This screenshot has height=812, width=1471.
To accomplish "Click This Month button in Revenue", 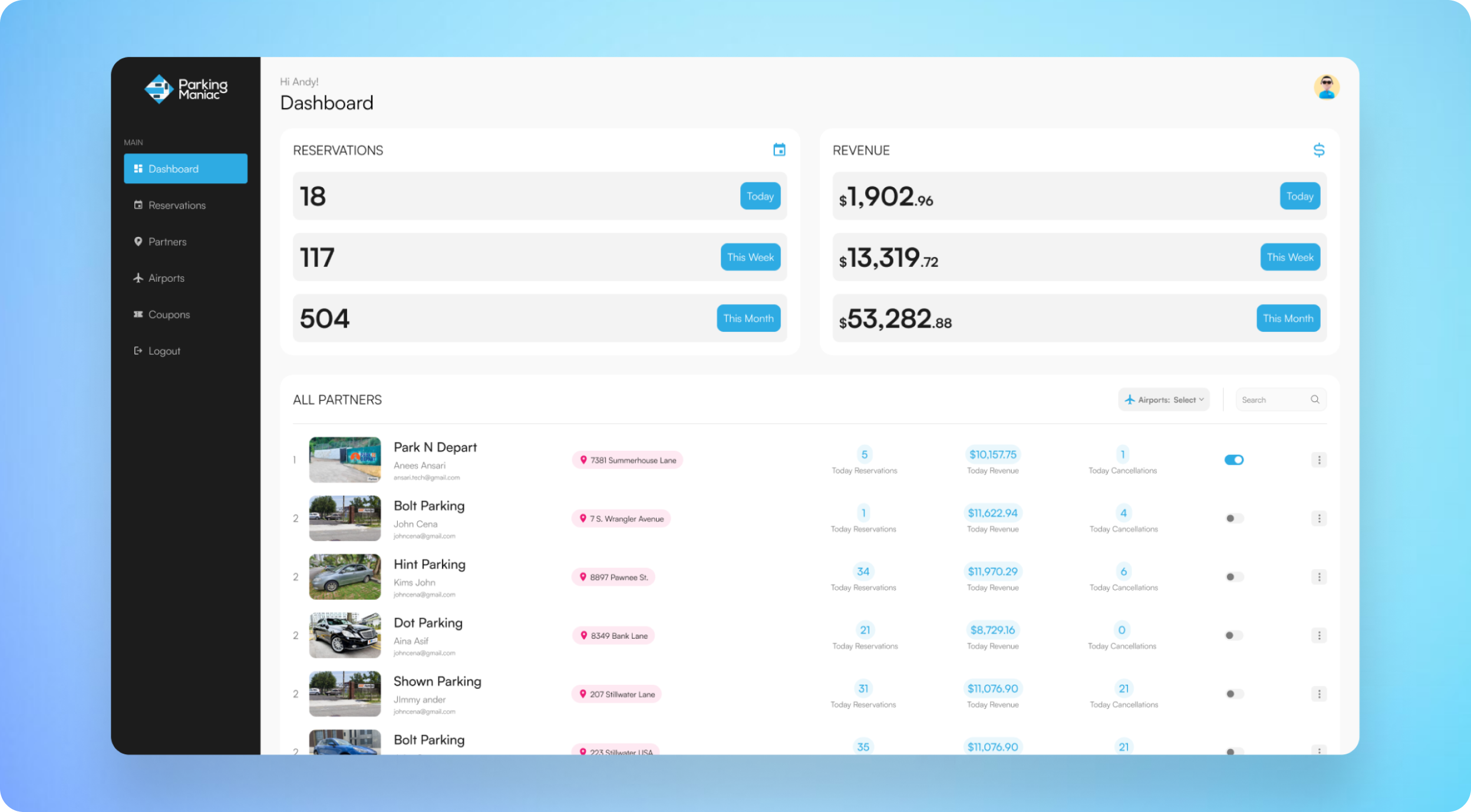I will [x=1288, y=318].
